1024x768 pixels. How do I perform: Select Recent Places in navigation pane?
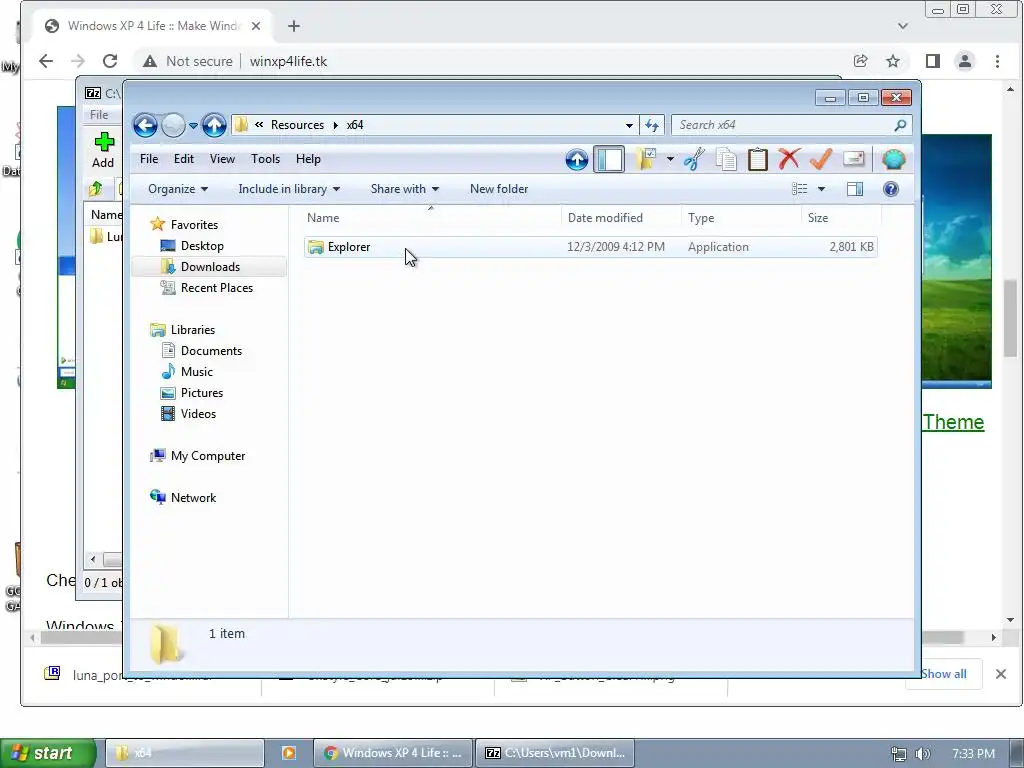(x=217, y=287)
